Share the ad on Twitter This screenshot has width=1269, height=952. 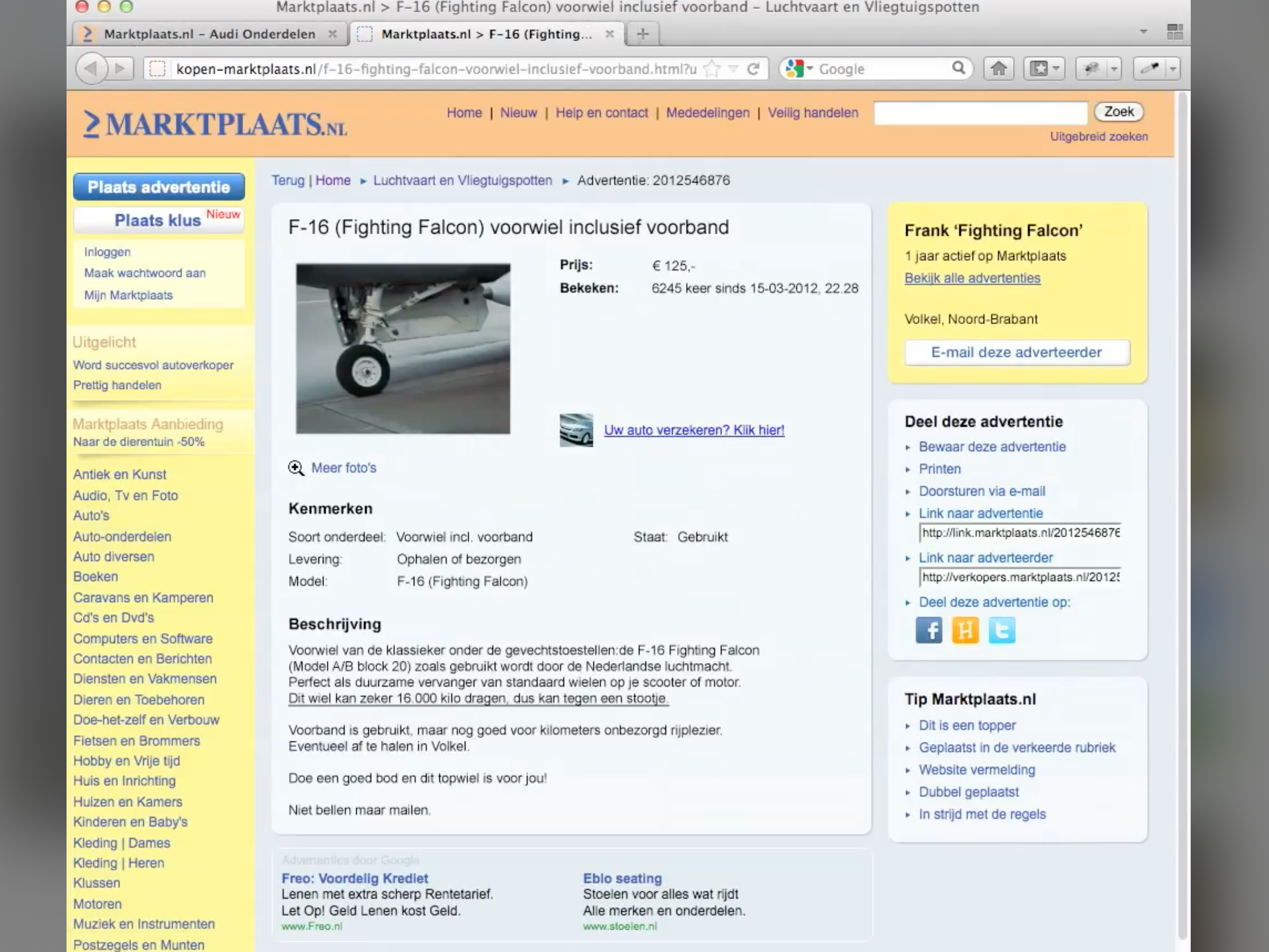coord(1002,630)
